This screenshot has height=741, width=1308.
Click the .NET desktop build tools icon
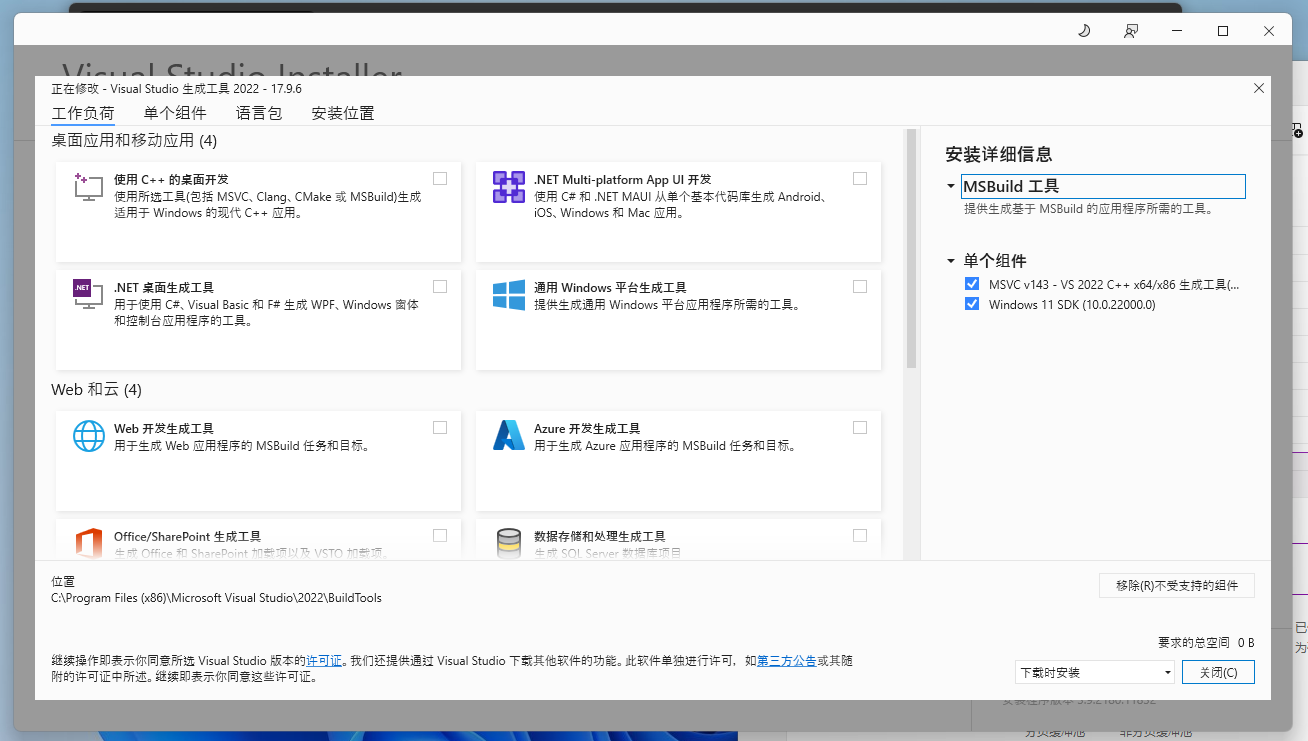coord(89,294)
